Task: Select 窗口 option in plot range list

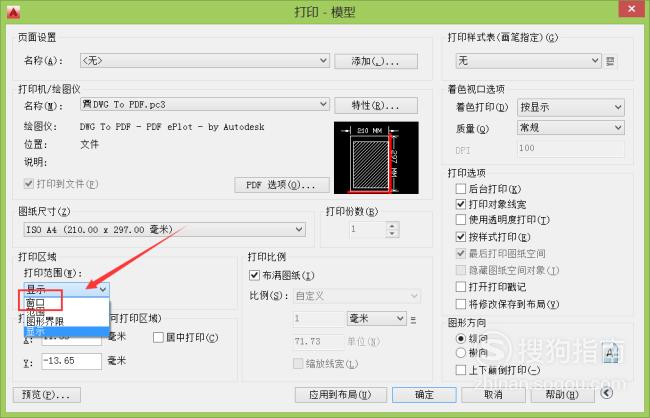Action: coord(67,302)
